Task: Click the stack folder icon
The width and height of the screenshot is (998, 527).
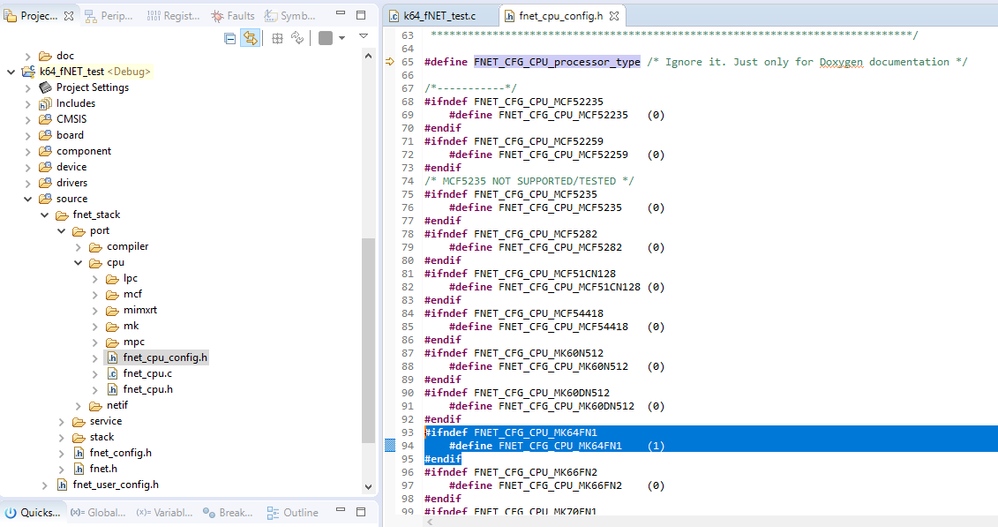Action: point(78,438)
